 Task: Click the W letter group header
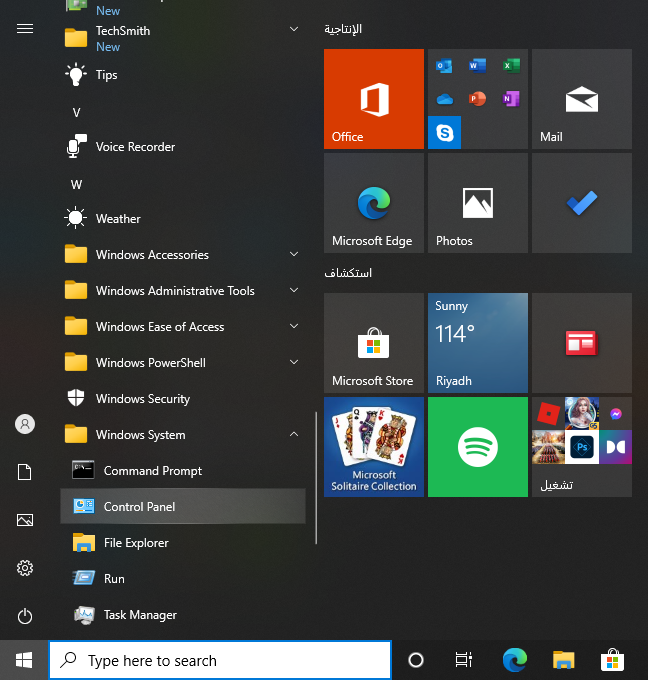(76, 185)
